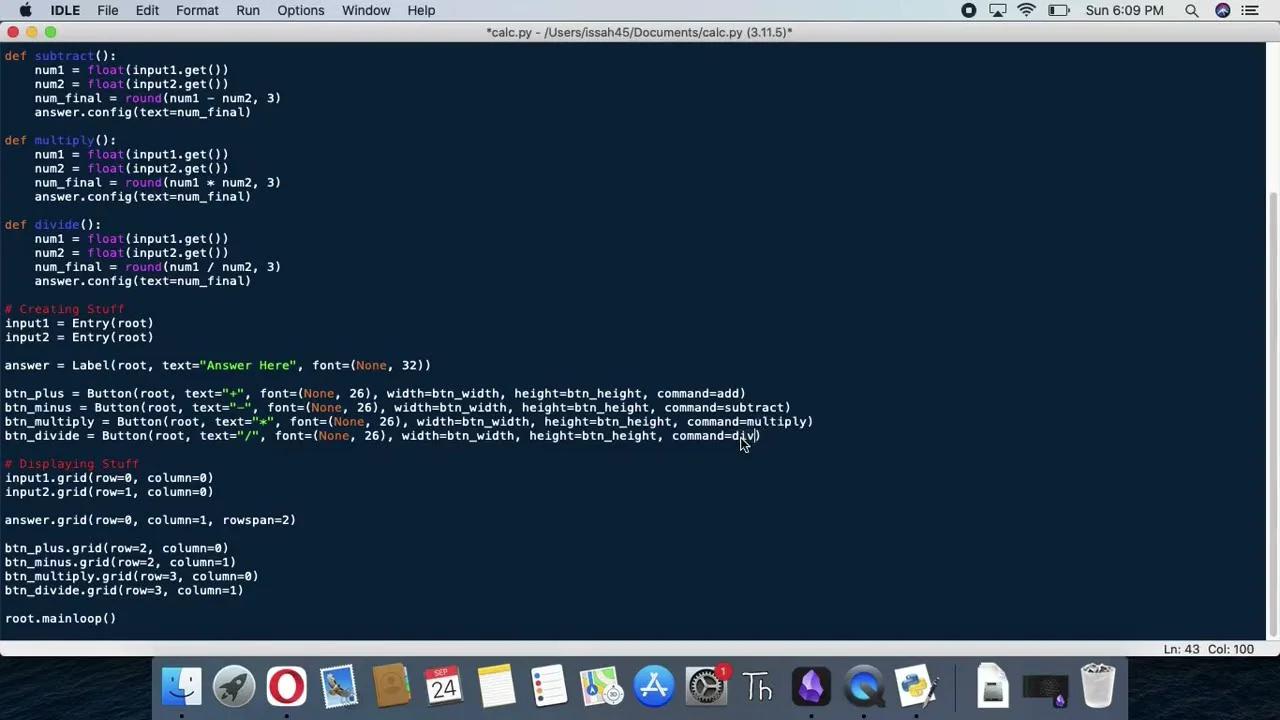Screen dimensions: 1280x720
Task: Open the Run menu
Action: [247, 10]
